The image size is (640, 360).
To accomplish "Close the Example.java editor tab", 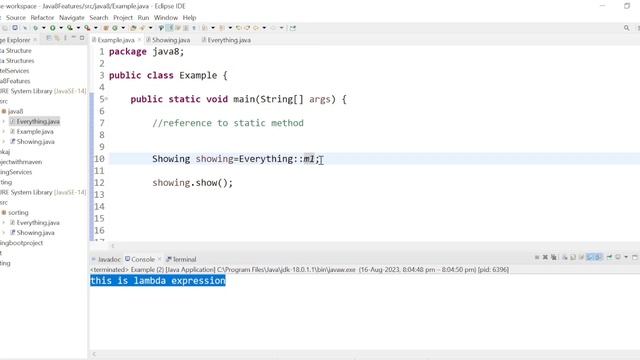I will [x=139, y=40].
